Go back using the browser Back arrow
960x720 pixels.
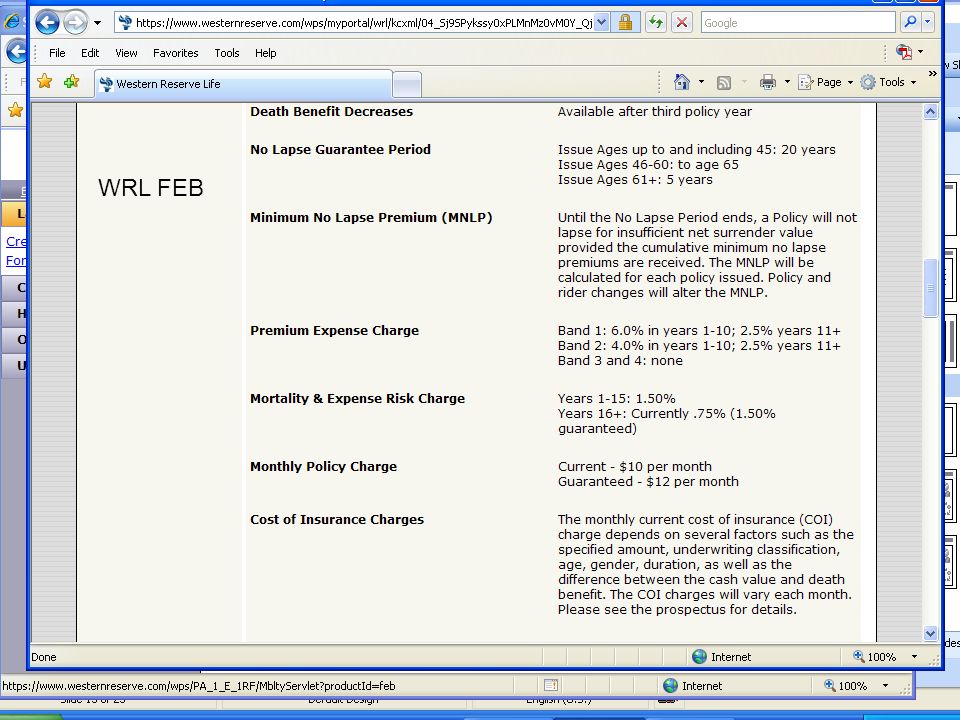click(47, 23)
